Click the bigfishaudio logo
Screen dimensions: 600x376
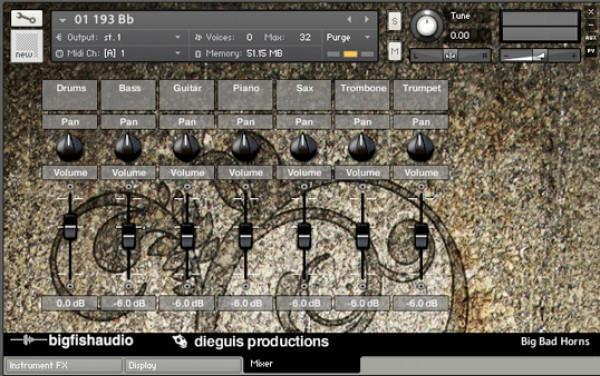[72, 340]
